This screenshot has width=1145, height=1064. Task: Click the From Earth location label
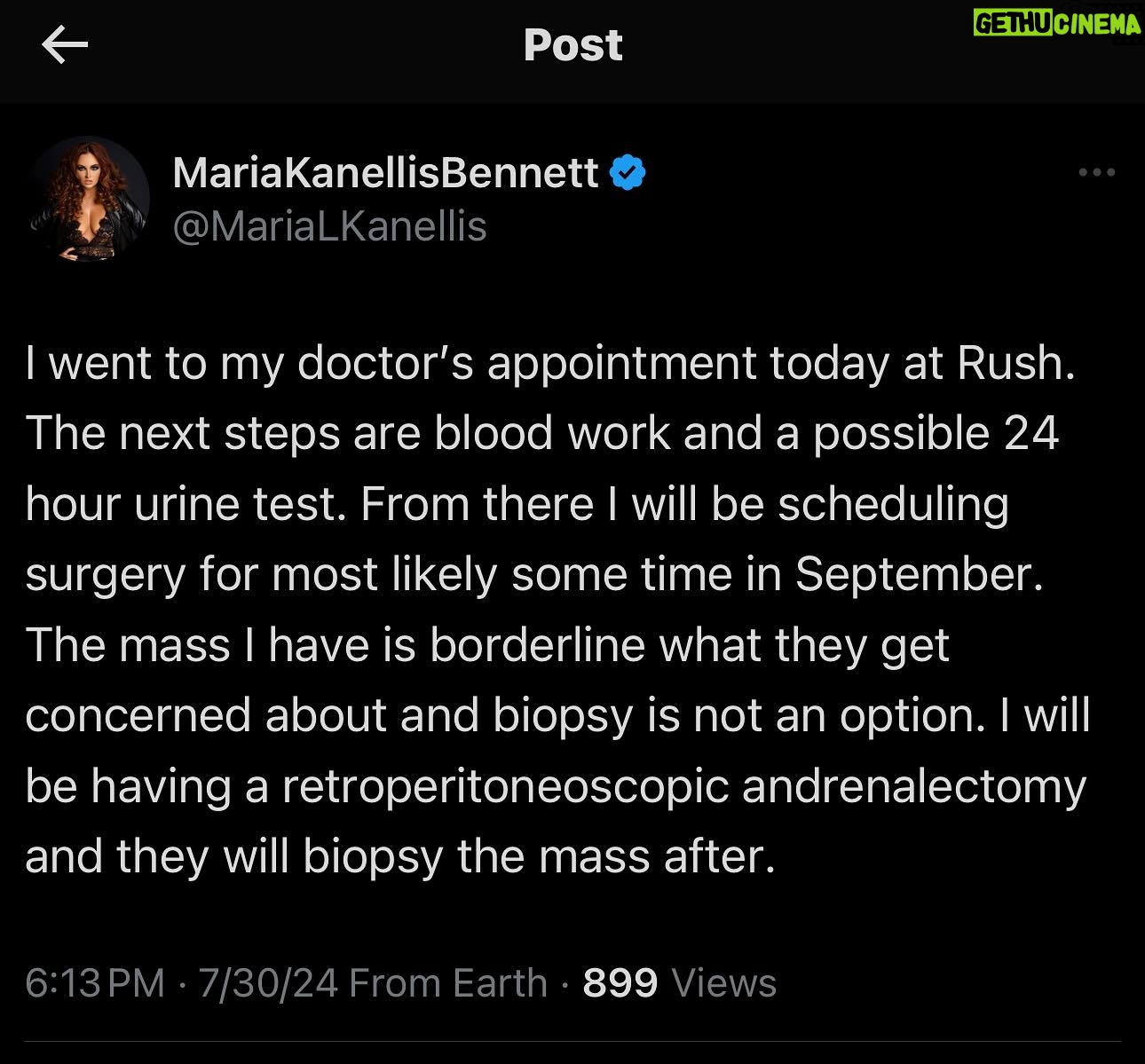pos(448,983)
